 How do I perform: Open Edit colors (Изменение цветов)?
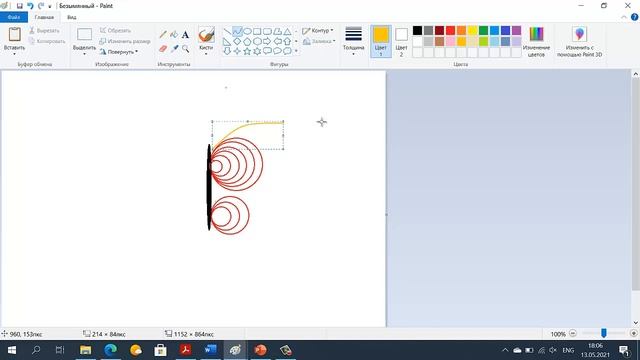click(x=536, y=41)
